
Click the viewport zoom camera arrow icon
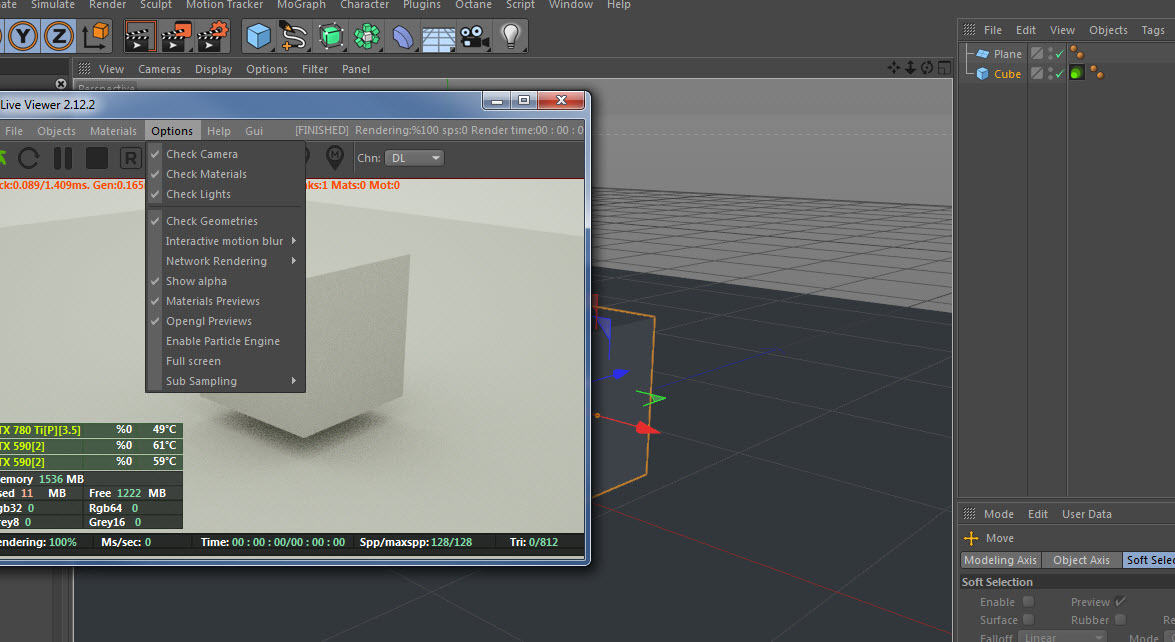tap(910, 68)
